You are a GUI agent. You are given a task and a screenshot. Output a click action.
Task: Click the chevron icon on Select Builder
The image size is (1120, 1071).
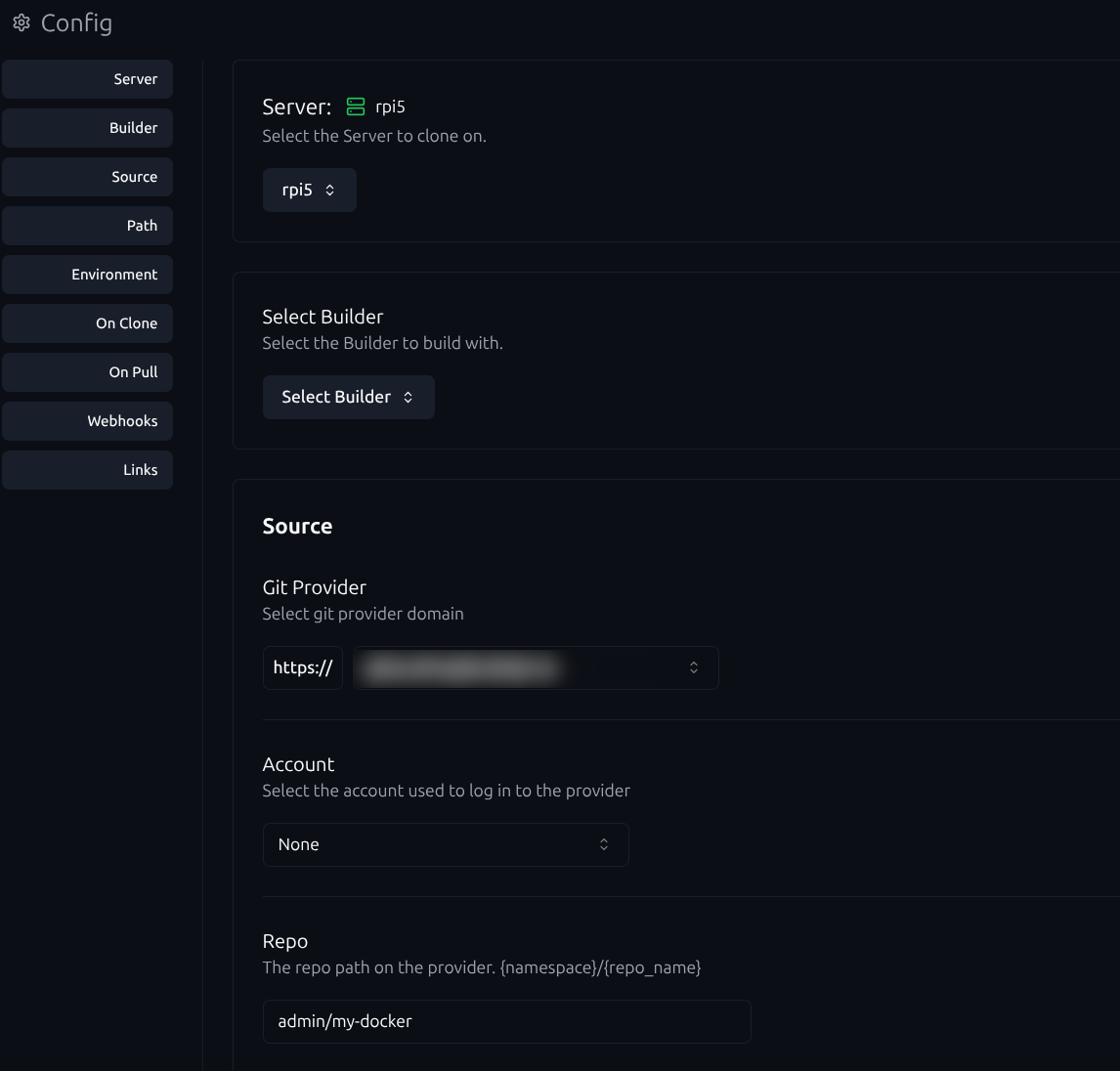(x=409, y=397)
